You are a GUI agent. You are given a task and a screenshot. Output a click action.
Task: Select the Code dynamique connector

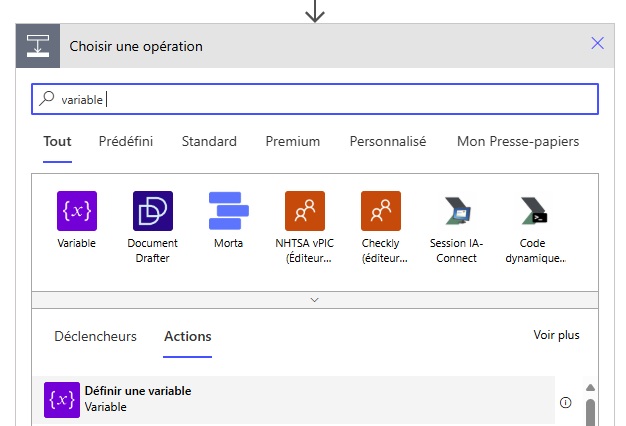click(533, 211)
